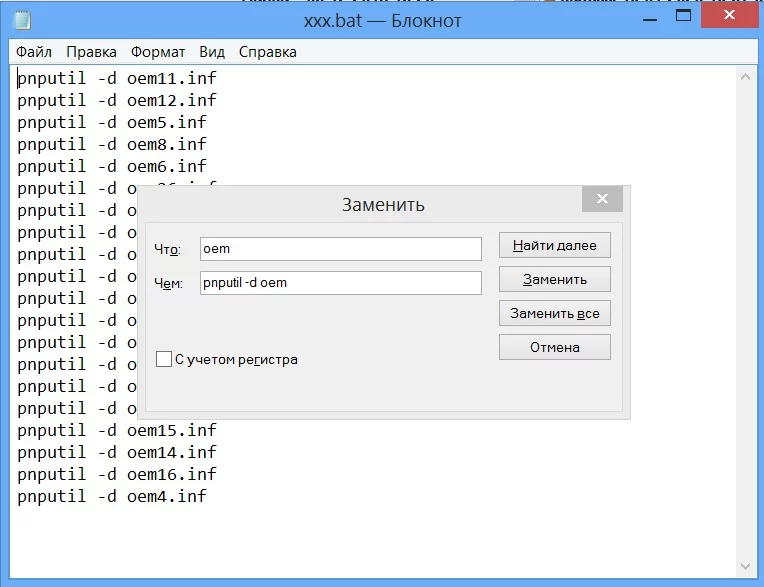Click the Notepad icon in the title bar
The height and width of the screenshot is (587, 764).
22,21
